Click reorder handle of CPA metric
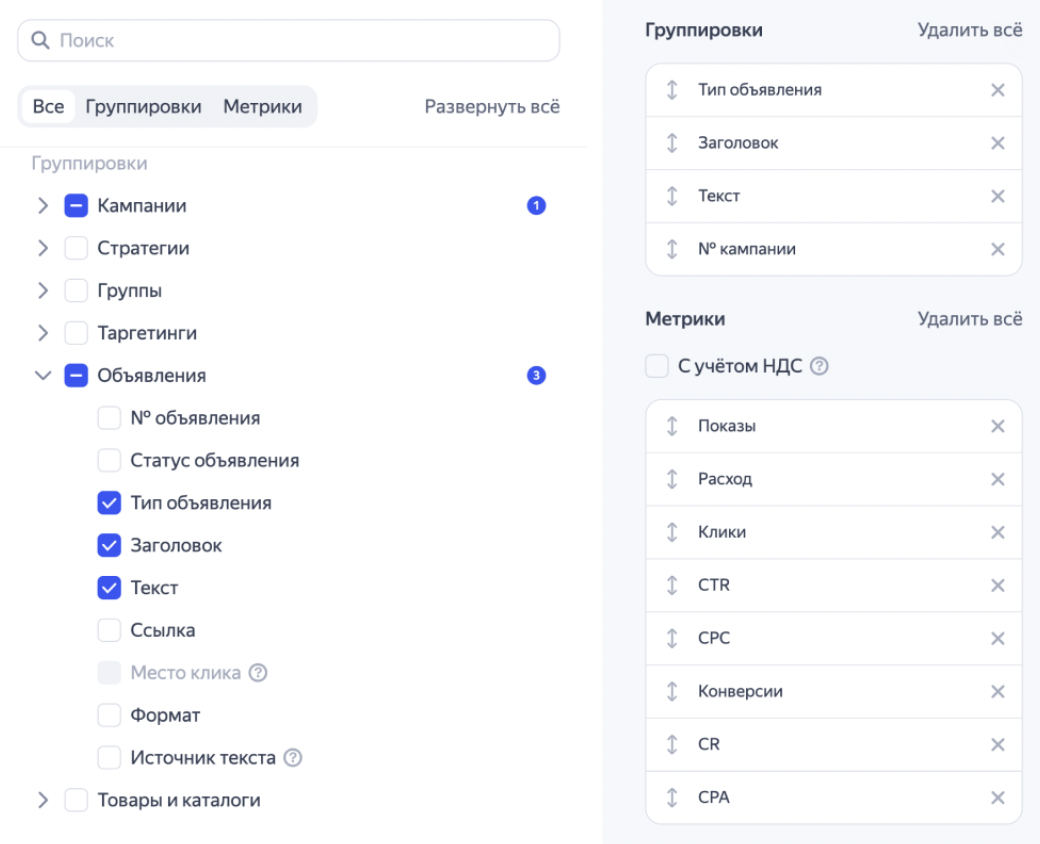This screenshot has height=844, width=1040. [x=672, y=798]
